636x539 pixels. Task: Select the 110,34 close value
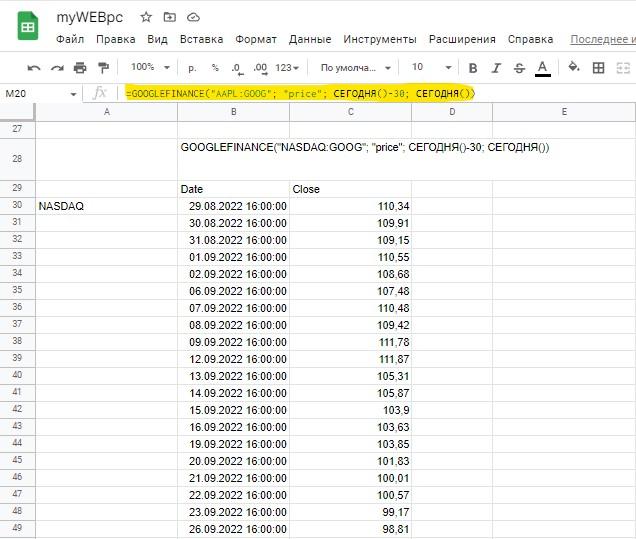click(350, 206)
